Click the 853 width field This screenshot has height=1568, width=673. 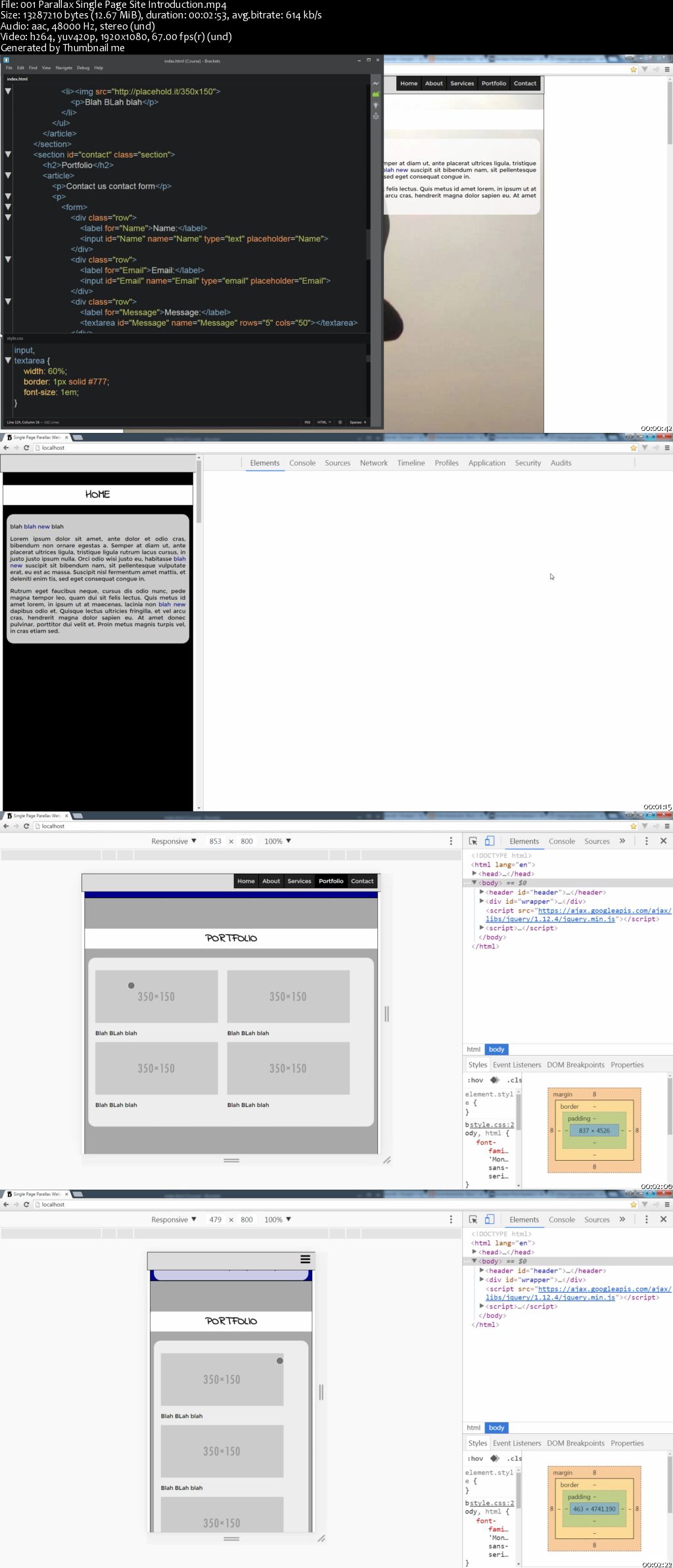[215, 841]
